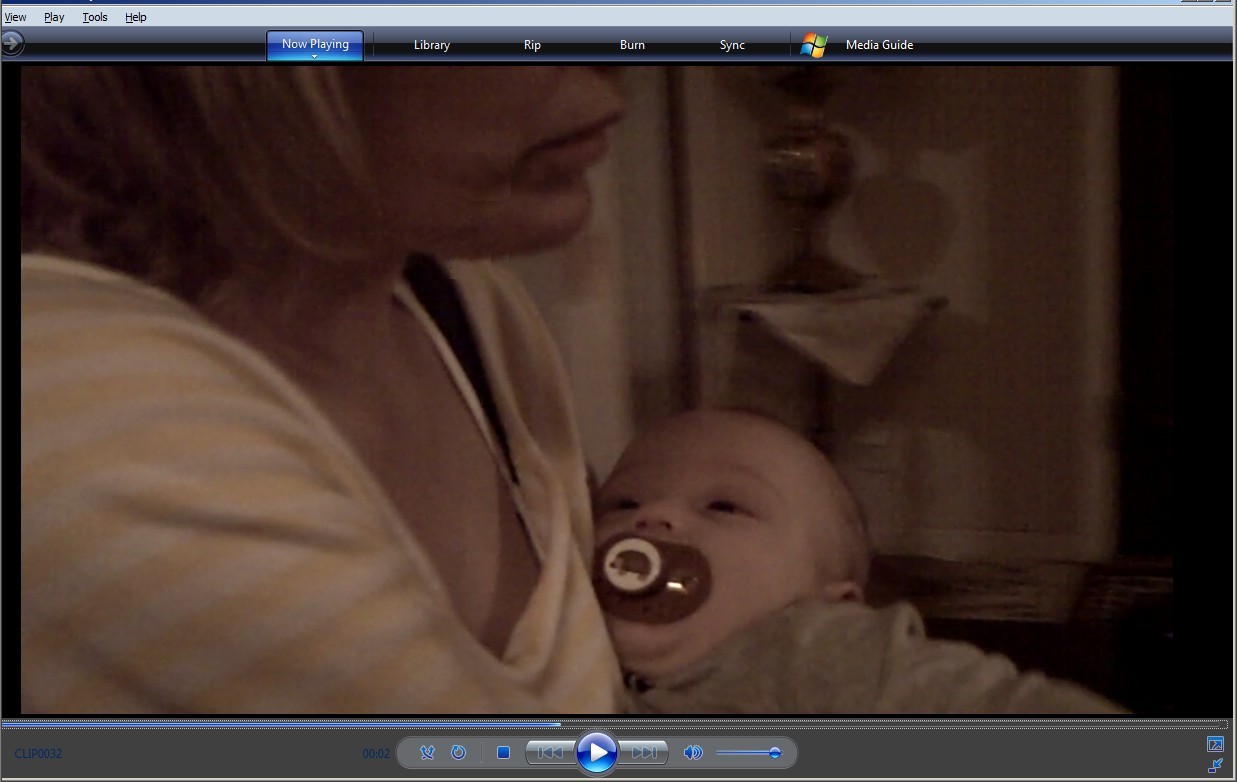Go to the Sync tab
Viewport: 1237px width, 782px height.
pos(732,45)
